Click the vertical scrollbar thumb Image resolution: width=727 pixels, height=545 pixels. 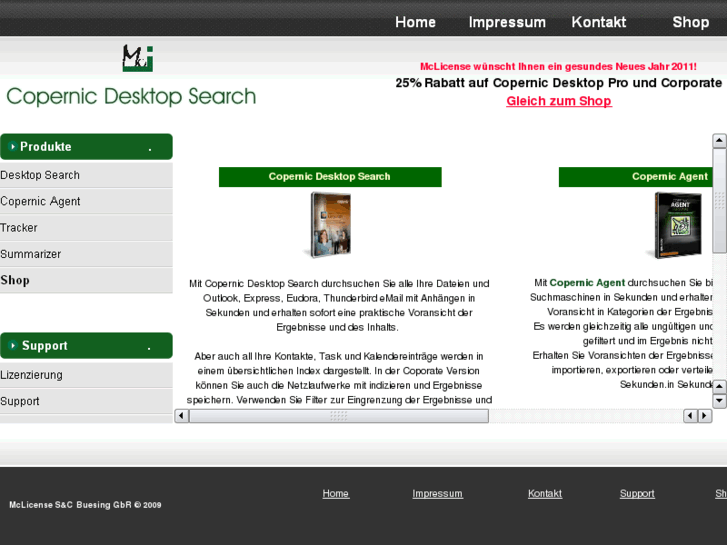pos(719,201)
